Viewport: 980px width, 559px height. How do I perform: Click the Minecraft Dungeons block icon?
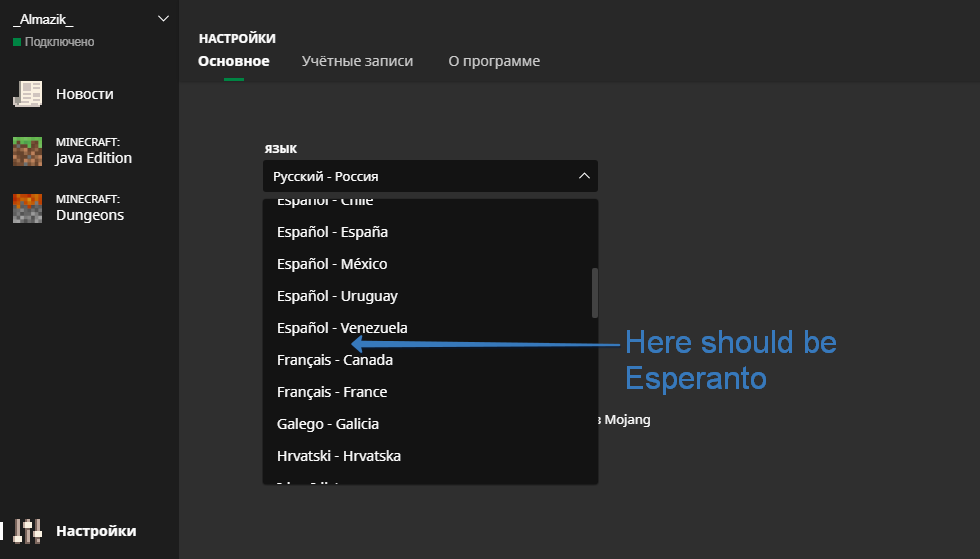tap(27, 208)
